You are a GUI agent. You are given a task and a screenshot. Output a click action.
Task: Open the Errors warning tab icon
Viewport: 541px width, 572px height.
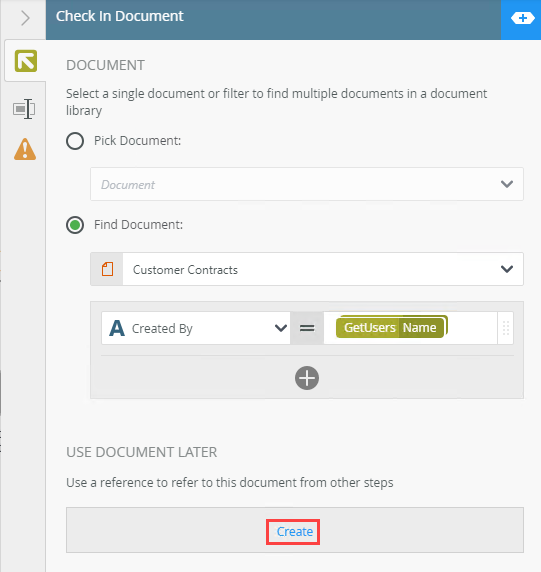pos(25,149)
